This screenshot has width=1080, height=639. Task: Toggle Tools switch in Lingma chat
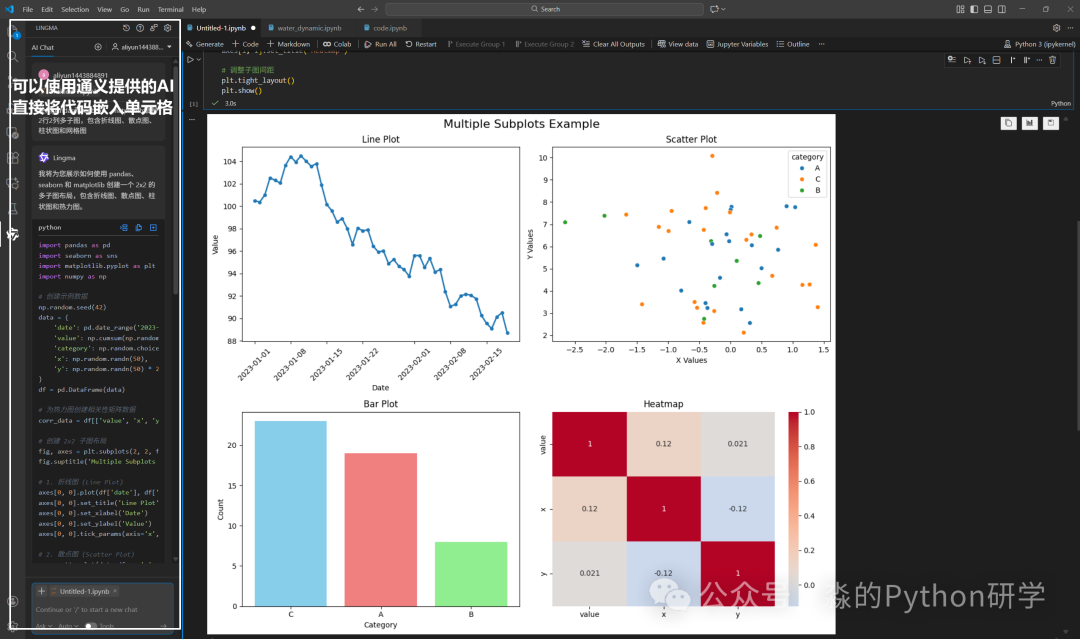90,626
